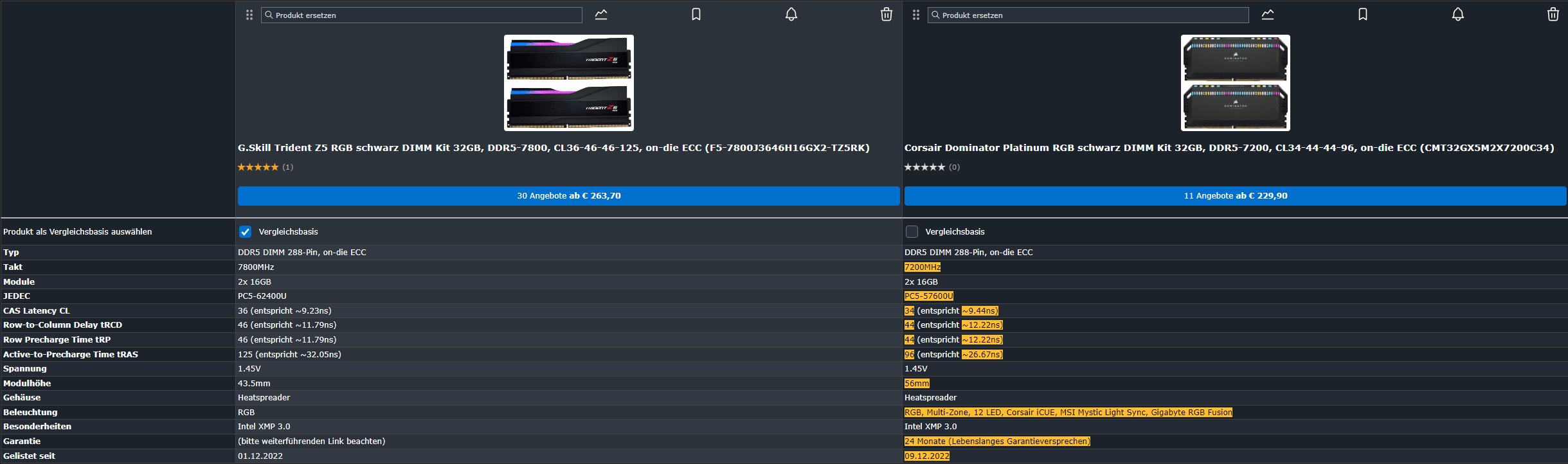Open Corsair star rating (0)
The height and width of the screenshot is (464, 1568).
click(932, 167)
